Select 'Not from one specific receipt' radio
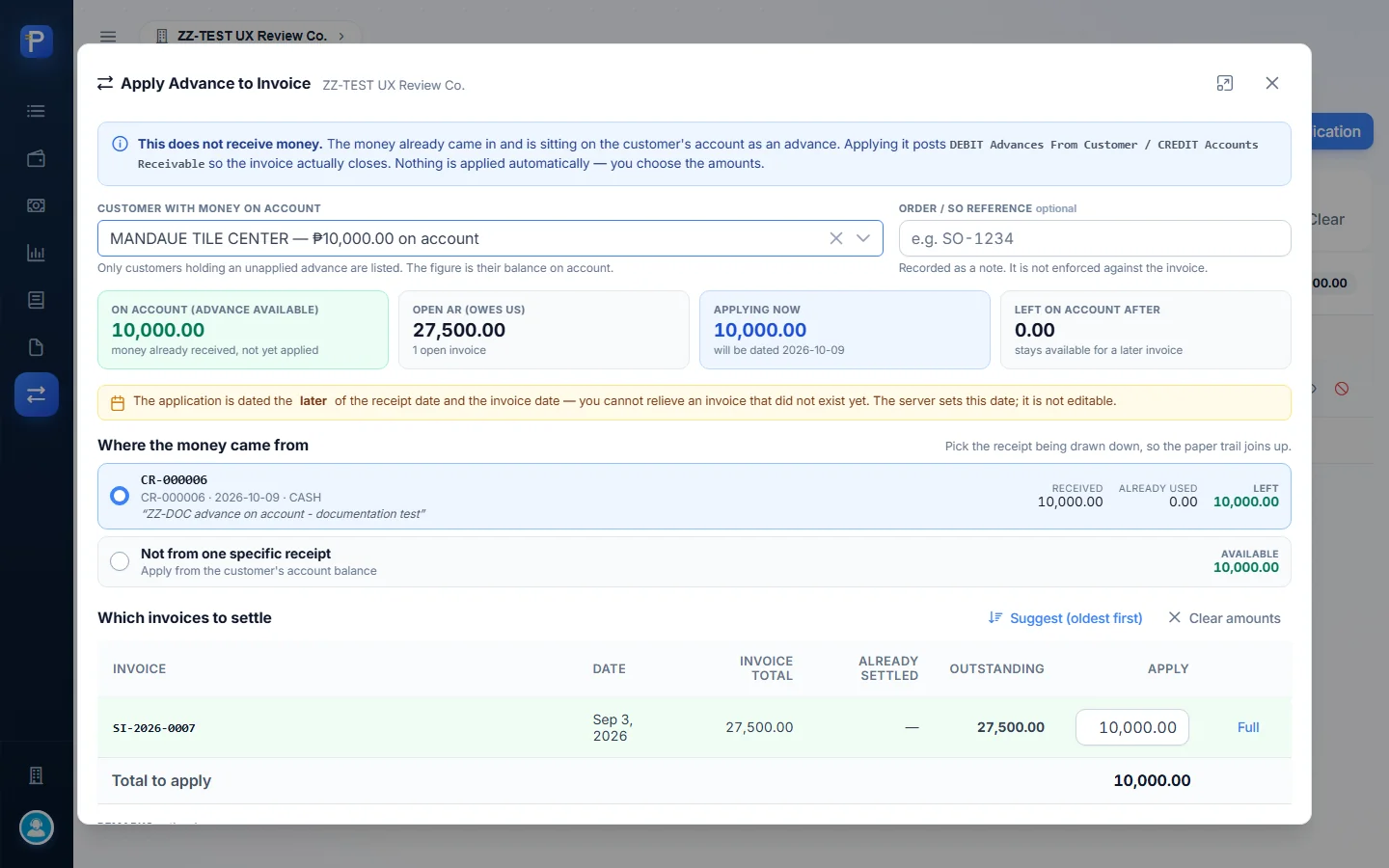The image size is (1389, 868). pyautogui.click(x=120, y=561)
